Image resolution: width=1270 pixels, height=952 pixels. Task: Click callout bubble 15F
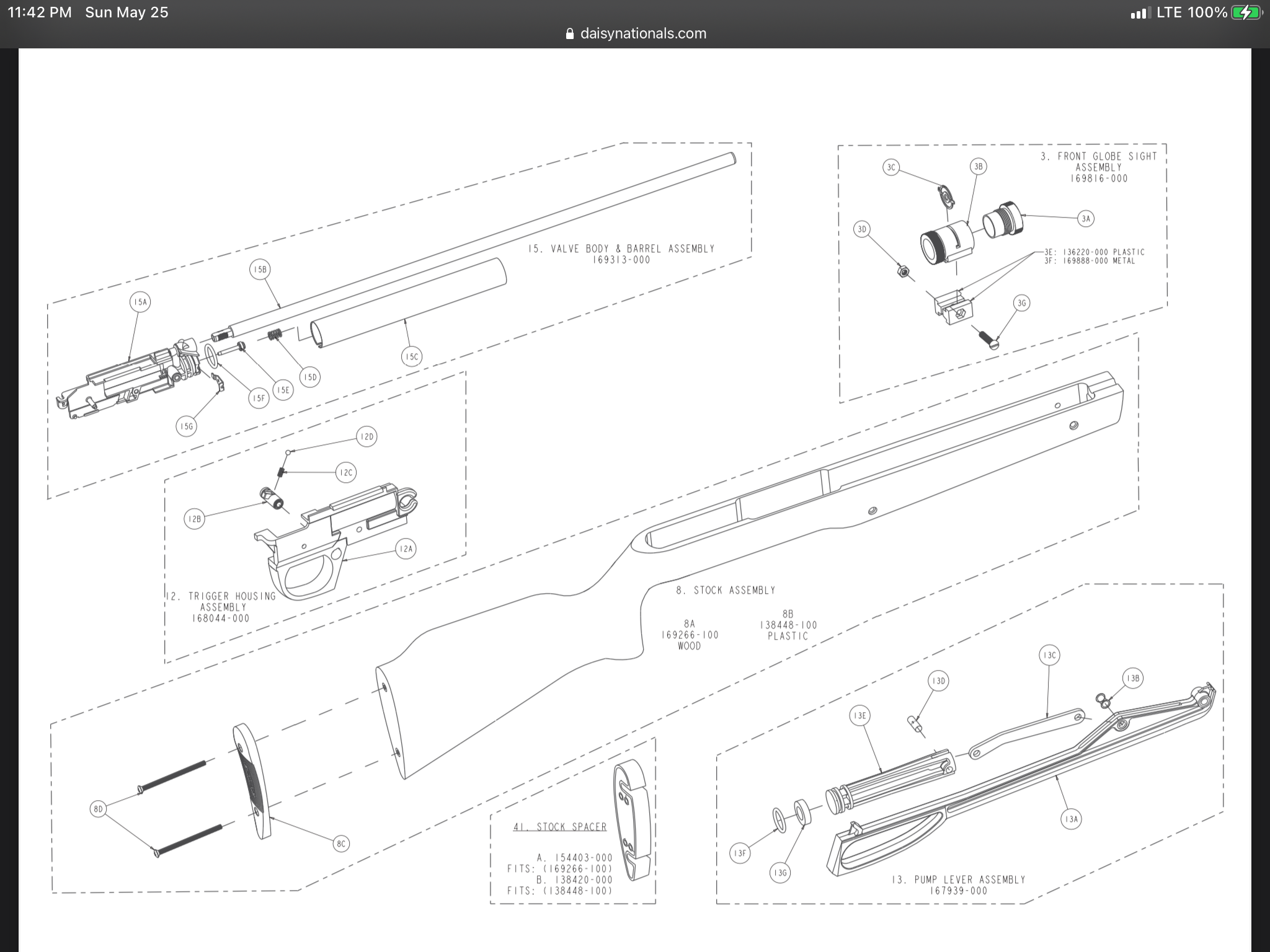[x=259, y=398]
